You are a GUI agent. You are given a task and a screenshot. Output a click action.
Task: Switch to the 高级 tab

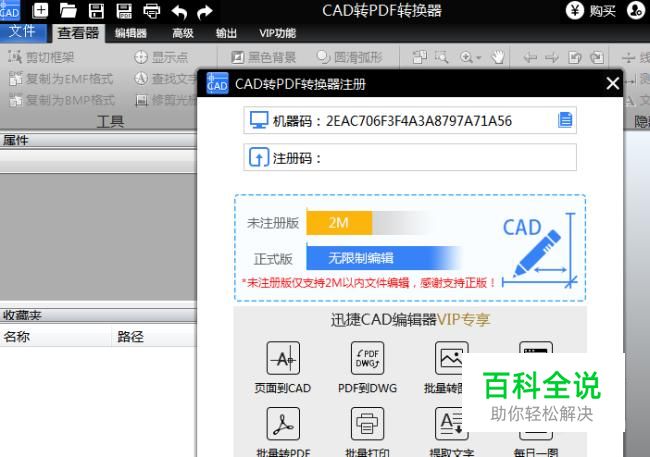(183, 33)
